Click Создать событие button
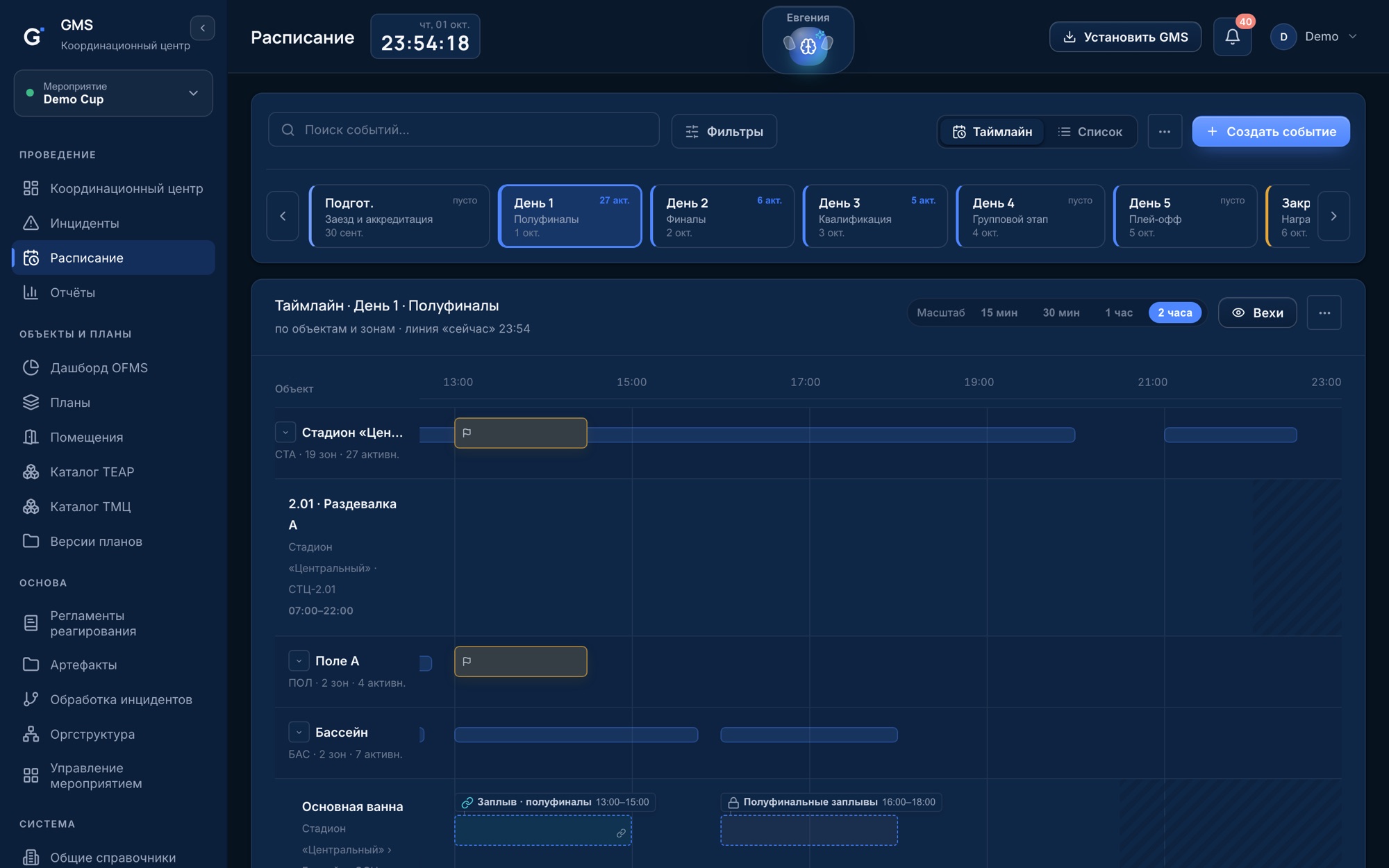Viewport: 1389px width, 868px height. [1271, 131]
